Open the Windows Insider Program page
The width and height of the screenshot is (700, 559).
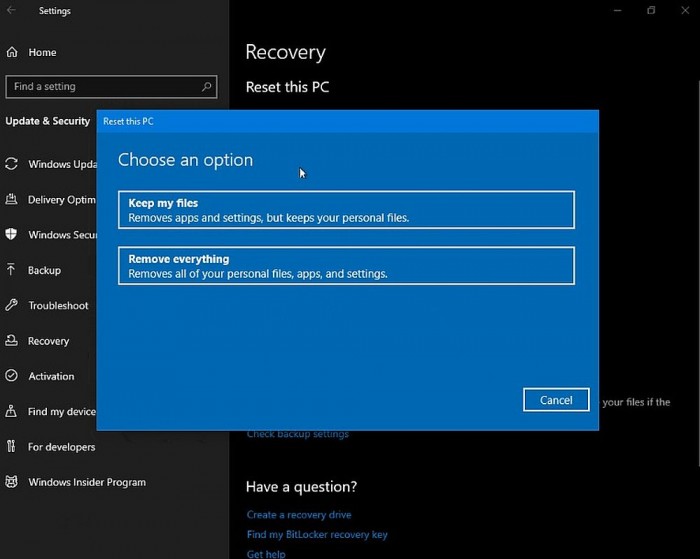tap(87, 482)
